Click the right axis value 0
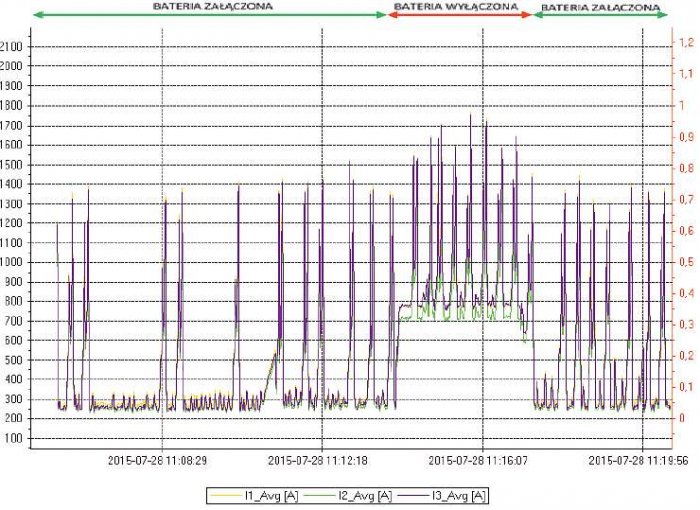The image size is (700, 510). (682, 418)
